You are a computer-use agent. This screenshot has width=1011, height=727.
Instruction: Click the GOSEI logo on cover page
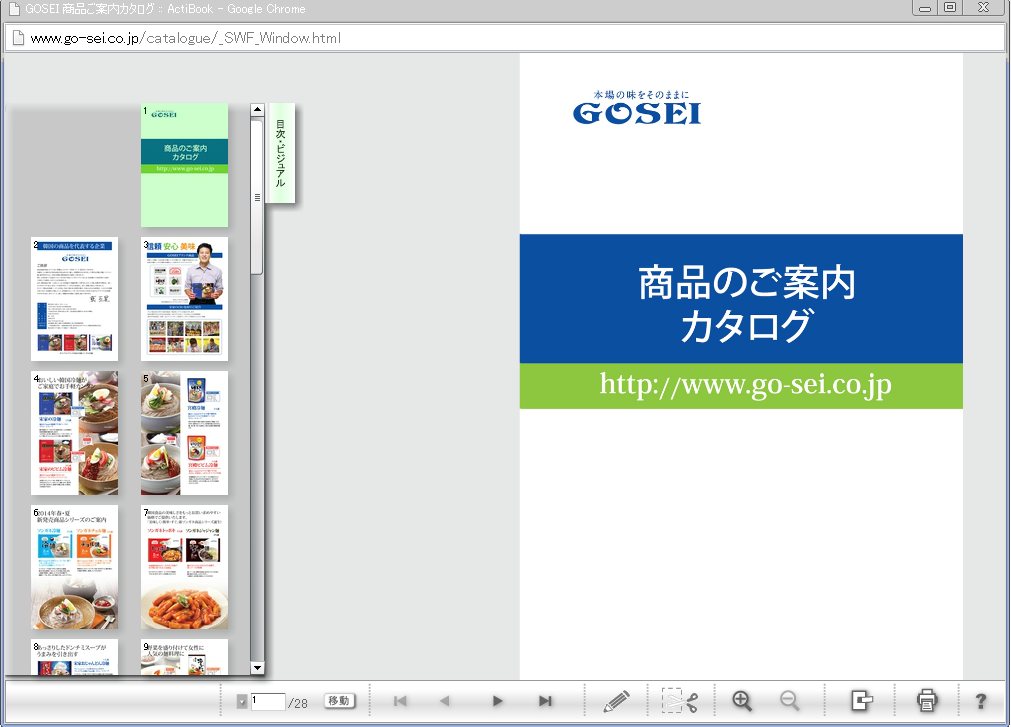[637, 108]
